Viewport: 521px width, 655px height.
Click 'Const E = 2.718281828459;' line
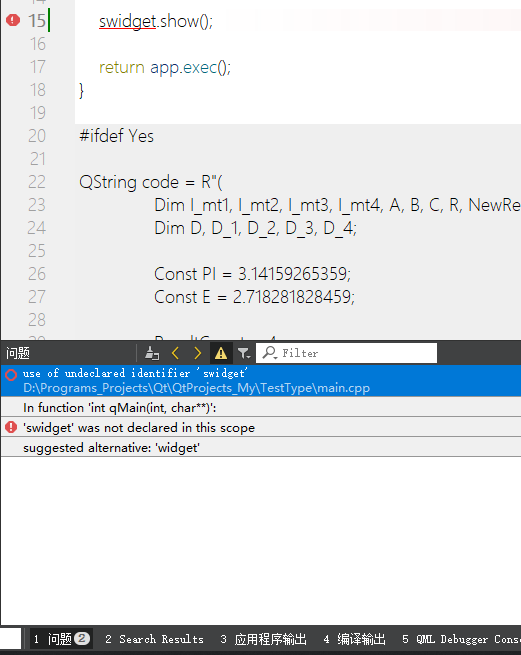click(x=254, y=297)
